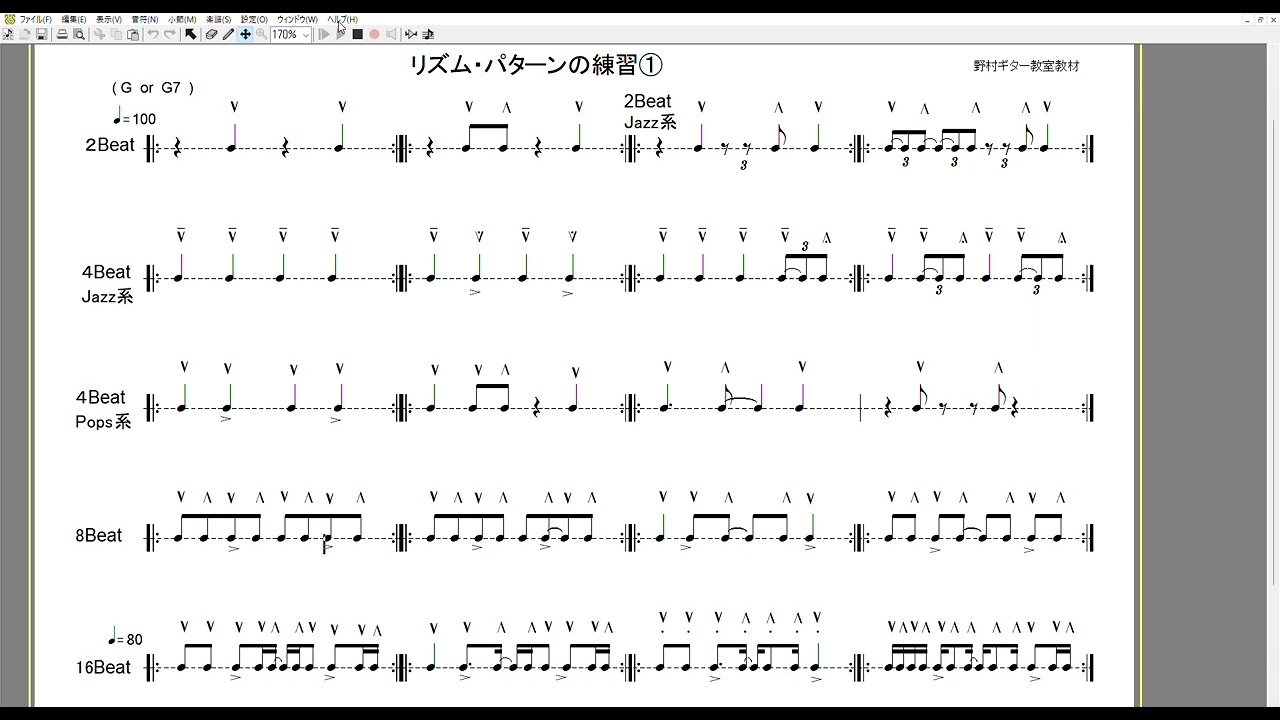Click the last toolbar staff icon
The width and height of the screenshot is (1280, 720).
click(x=428, y=34)
